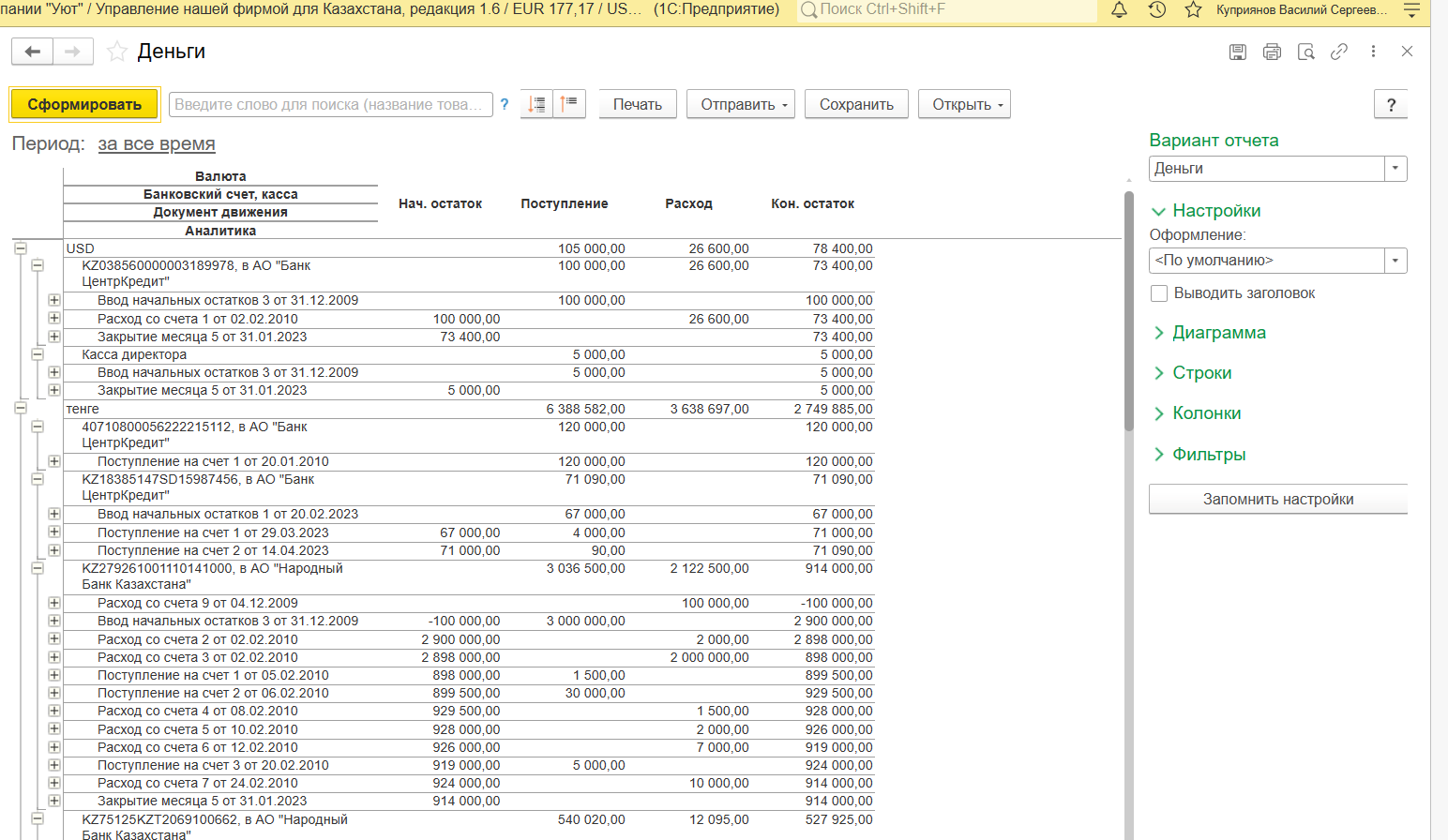1448x840 pixels.
Task: Open the Оформление dropdown list
Action: coord(1395,261)
